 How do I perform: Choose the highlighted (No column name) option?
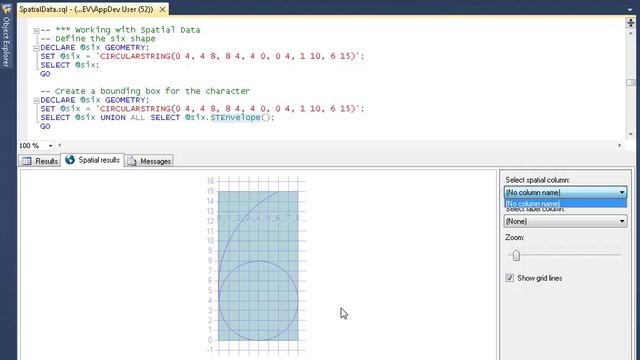565,203
